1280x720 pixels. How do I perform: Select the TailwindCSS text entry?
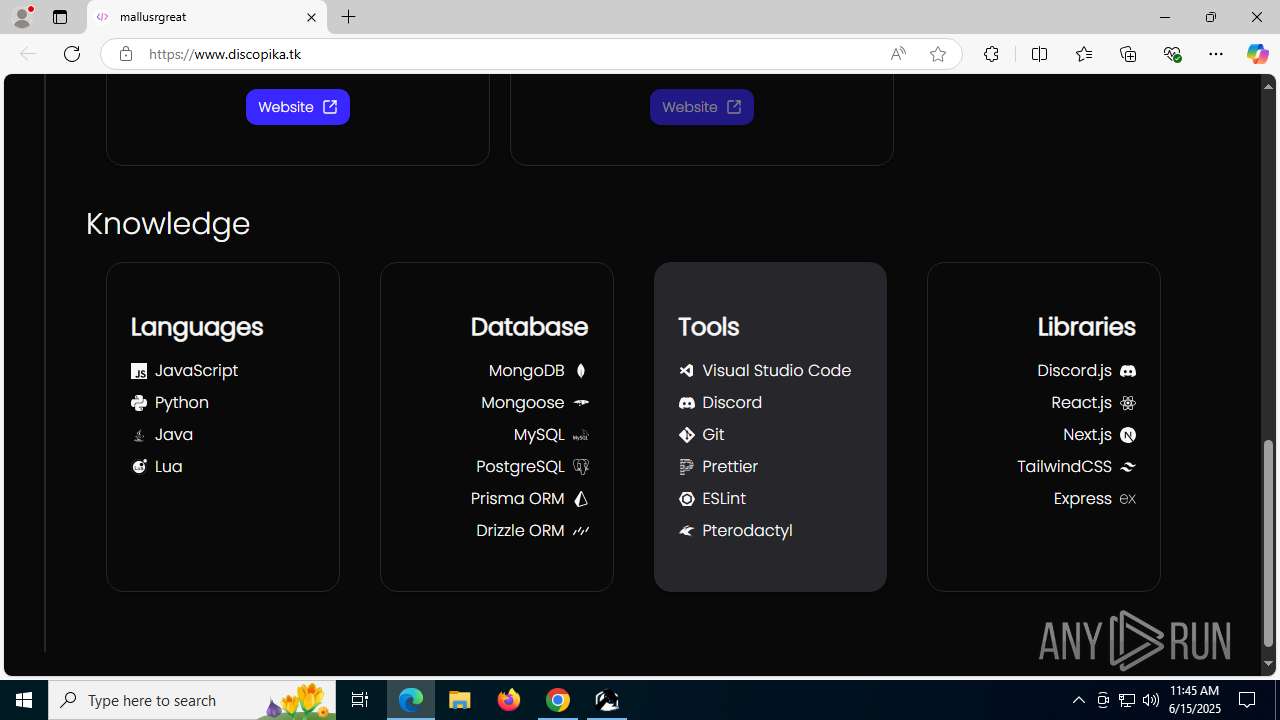click(1064, 467)
